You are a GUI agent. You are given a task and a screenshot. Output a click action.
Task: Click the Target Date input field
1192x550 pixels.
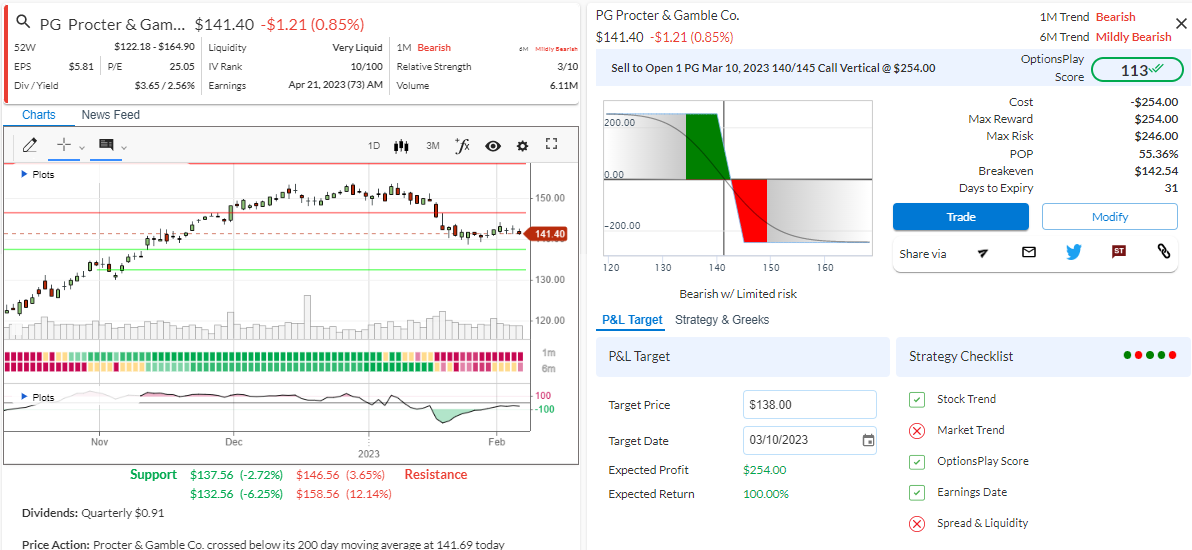click(x=810, y=440)
